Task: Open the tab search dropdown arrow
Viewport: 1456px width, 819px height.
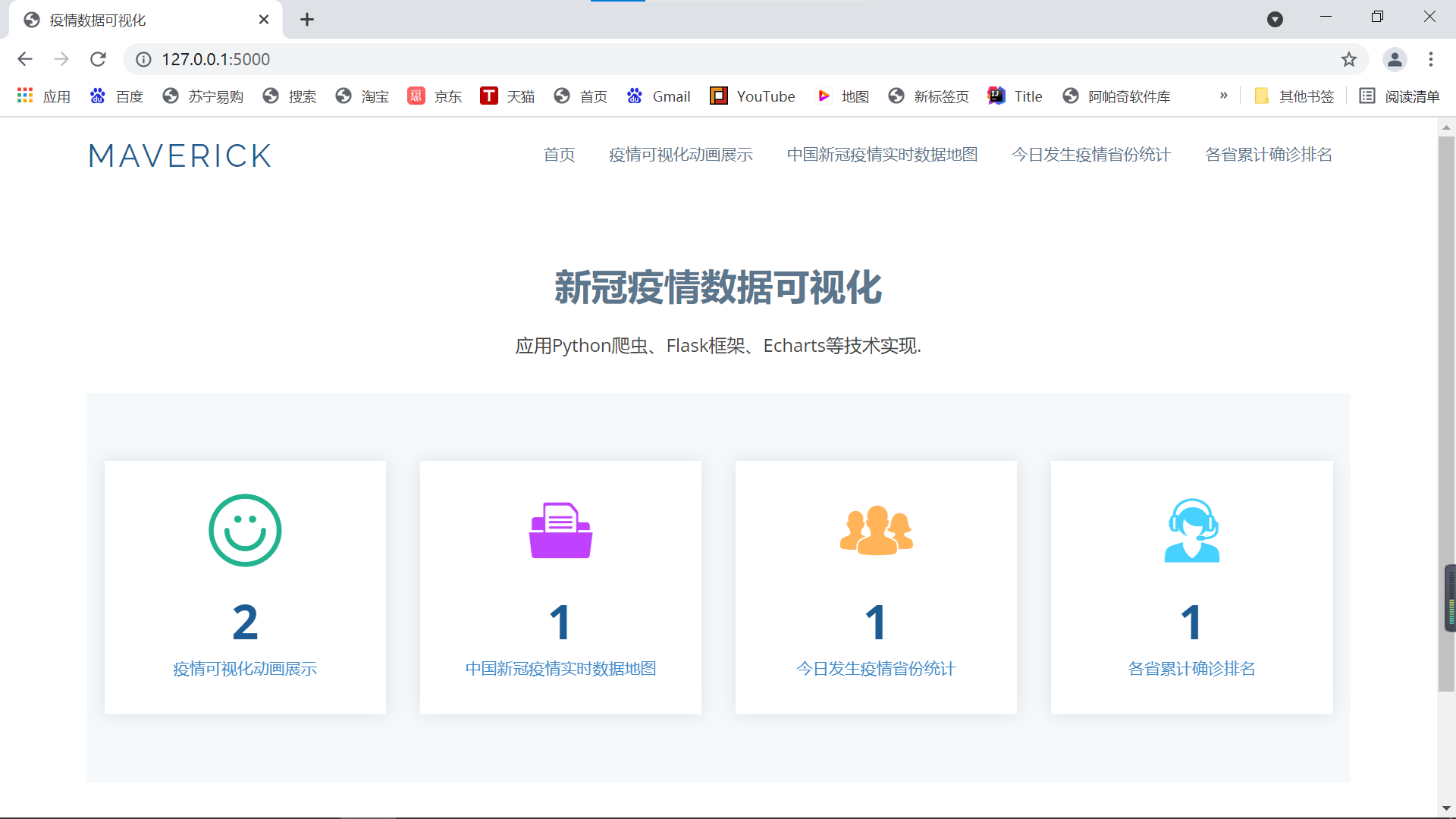Action: (1275, 20)
